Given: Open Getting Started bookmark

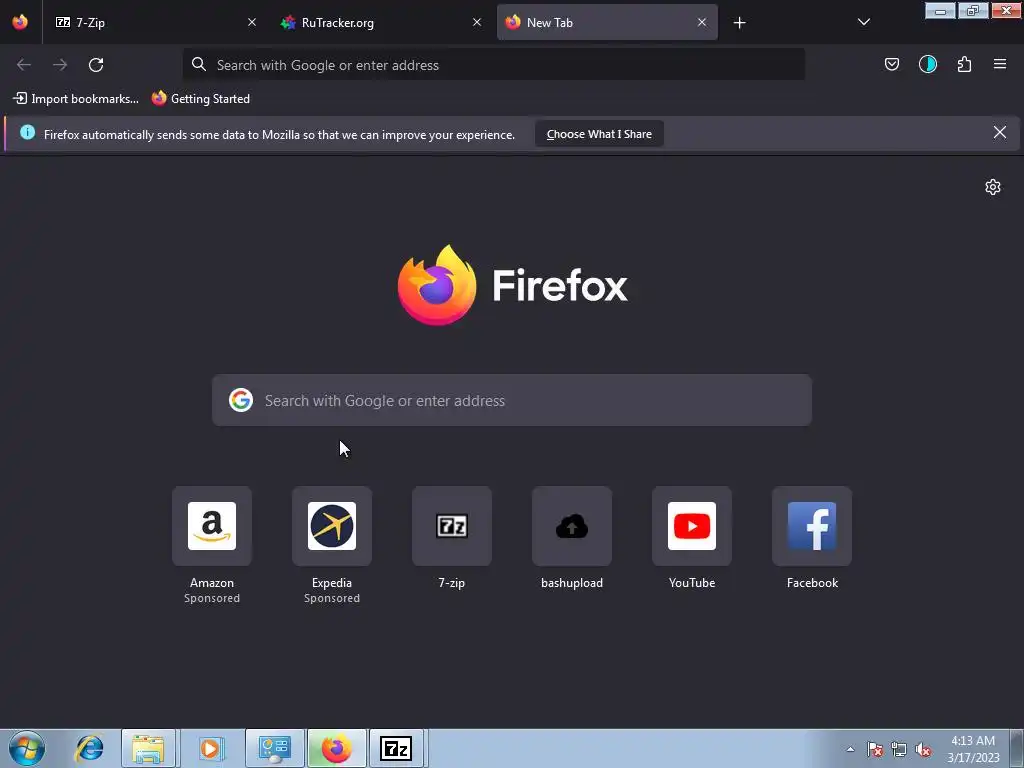Looking at the screenshot, I should [200, 99].
